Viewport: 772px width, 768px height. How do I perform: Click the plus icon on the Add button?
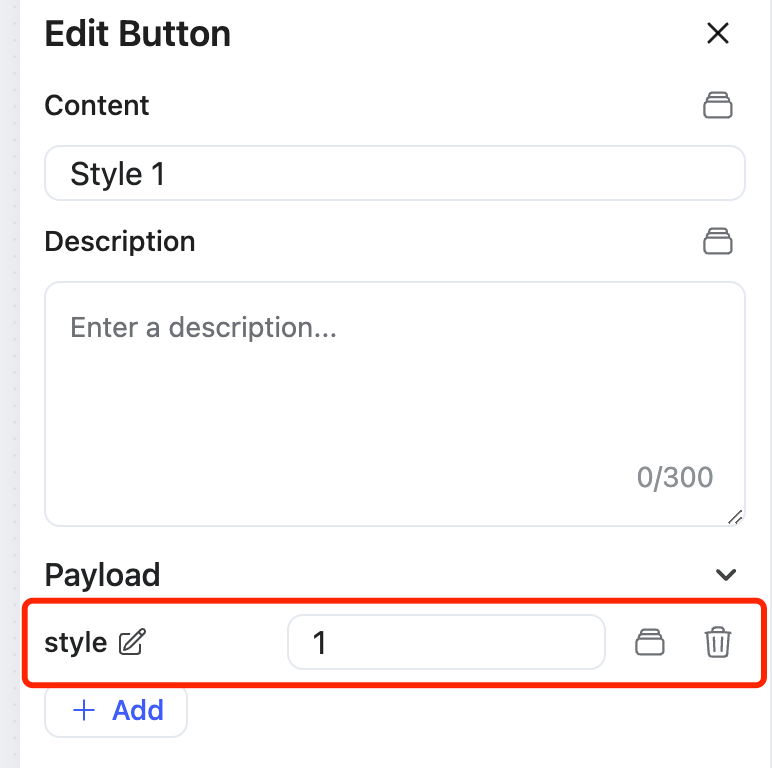[x=85, y=711]
